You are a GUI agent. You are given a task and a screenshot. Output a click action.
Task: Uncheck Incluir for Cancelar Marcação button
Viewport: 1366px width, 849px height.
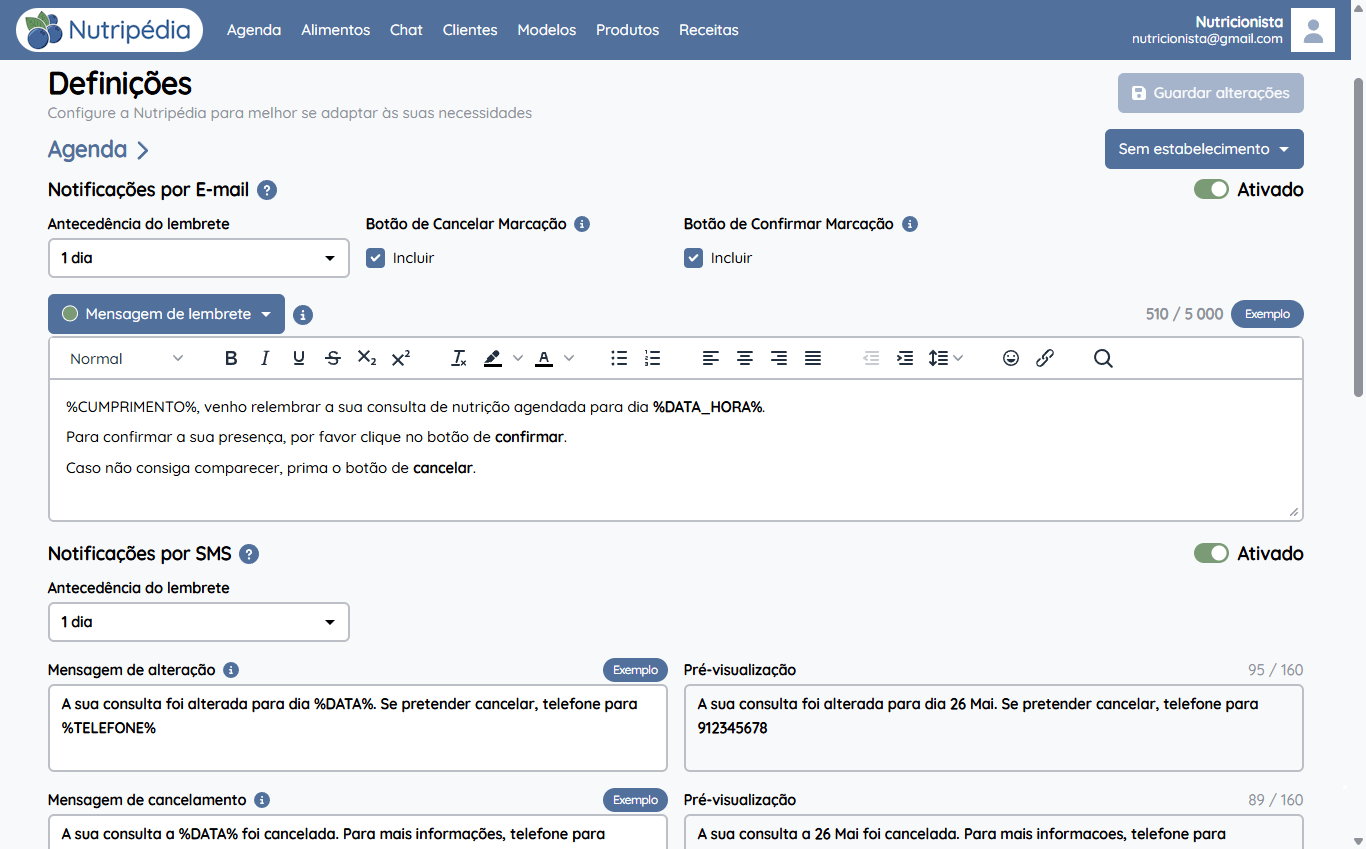tap(376, 258)
